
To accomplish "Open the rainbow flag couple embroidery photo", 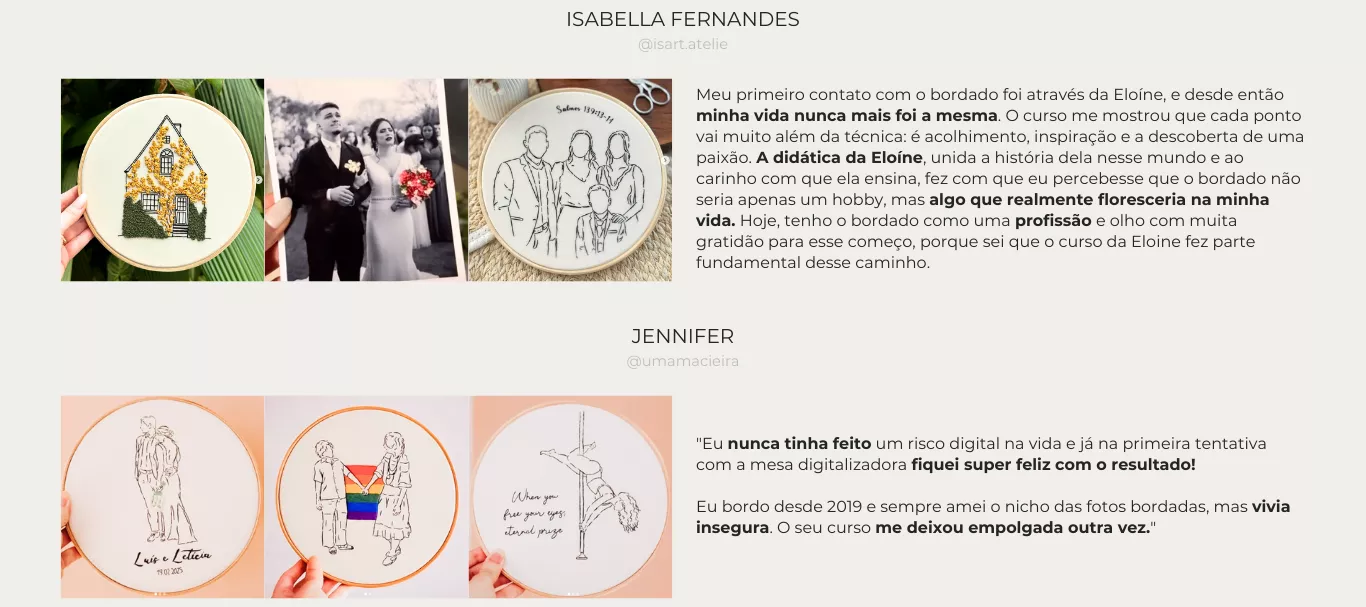I will [367, 497].
